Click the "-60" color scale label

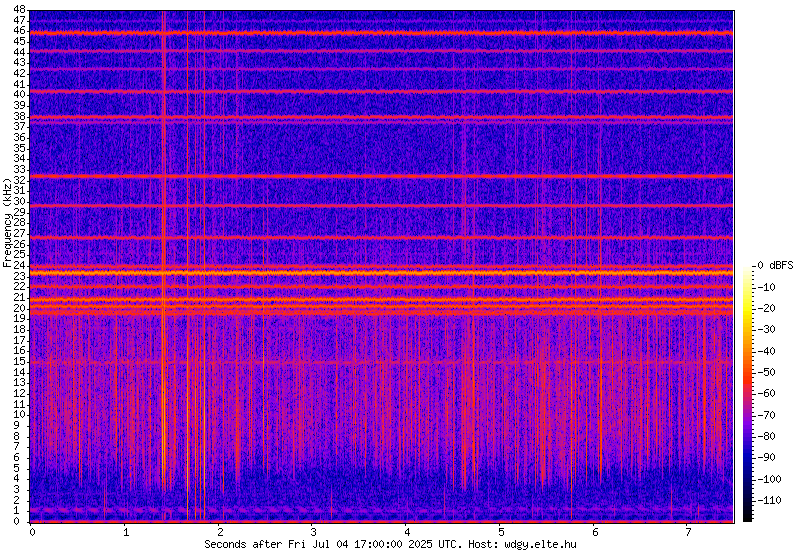point(766,393)
